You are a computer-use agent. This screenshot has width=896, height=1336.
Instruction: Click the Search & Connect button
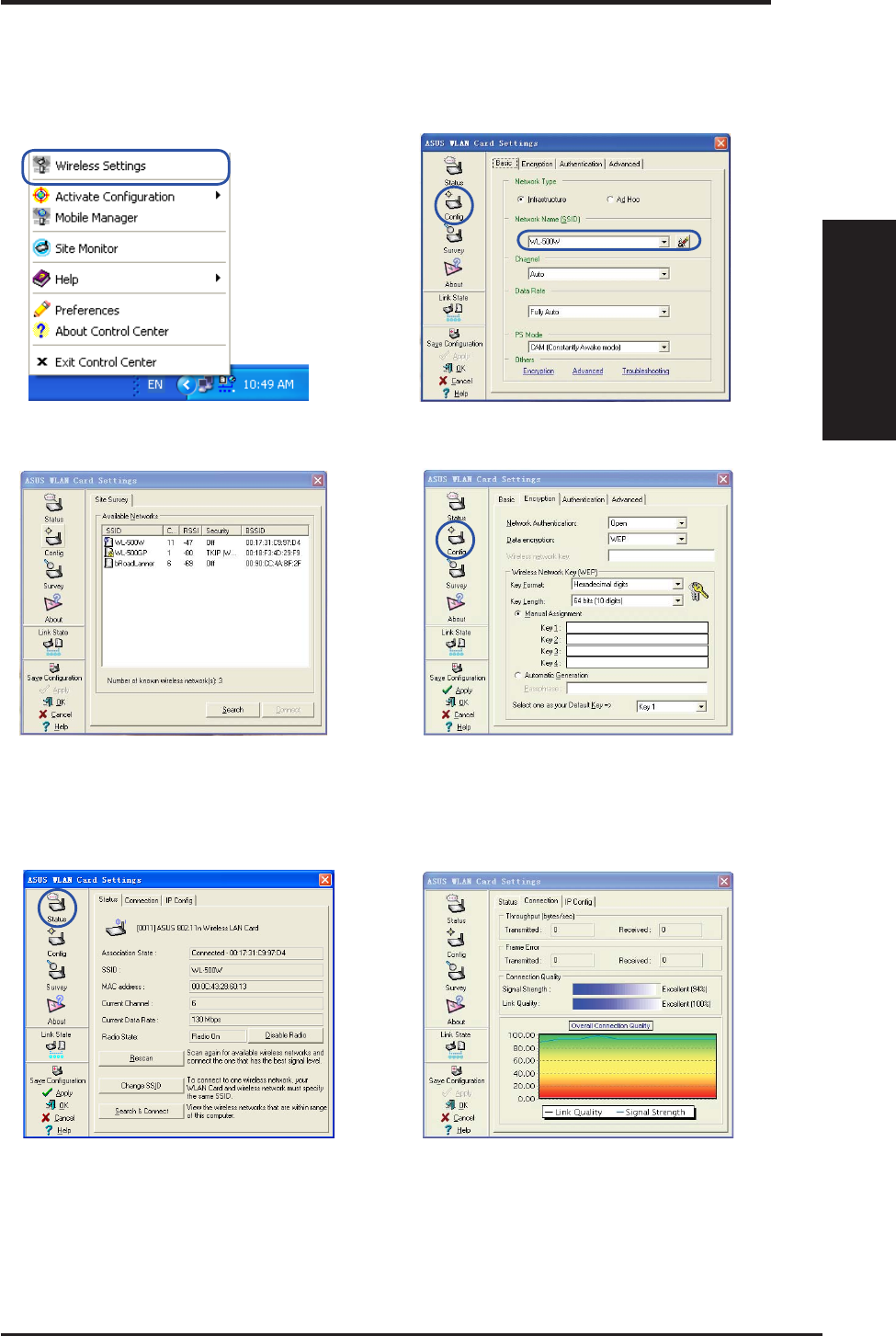(x=142, y=1111)
